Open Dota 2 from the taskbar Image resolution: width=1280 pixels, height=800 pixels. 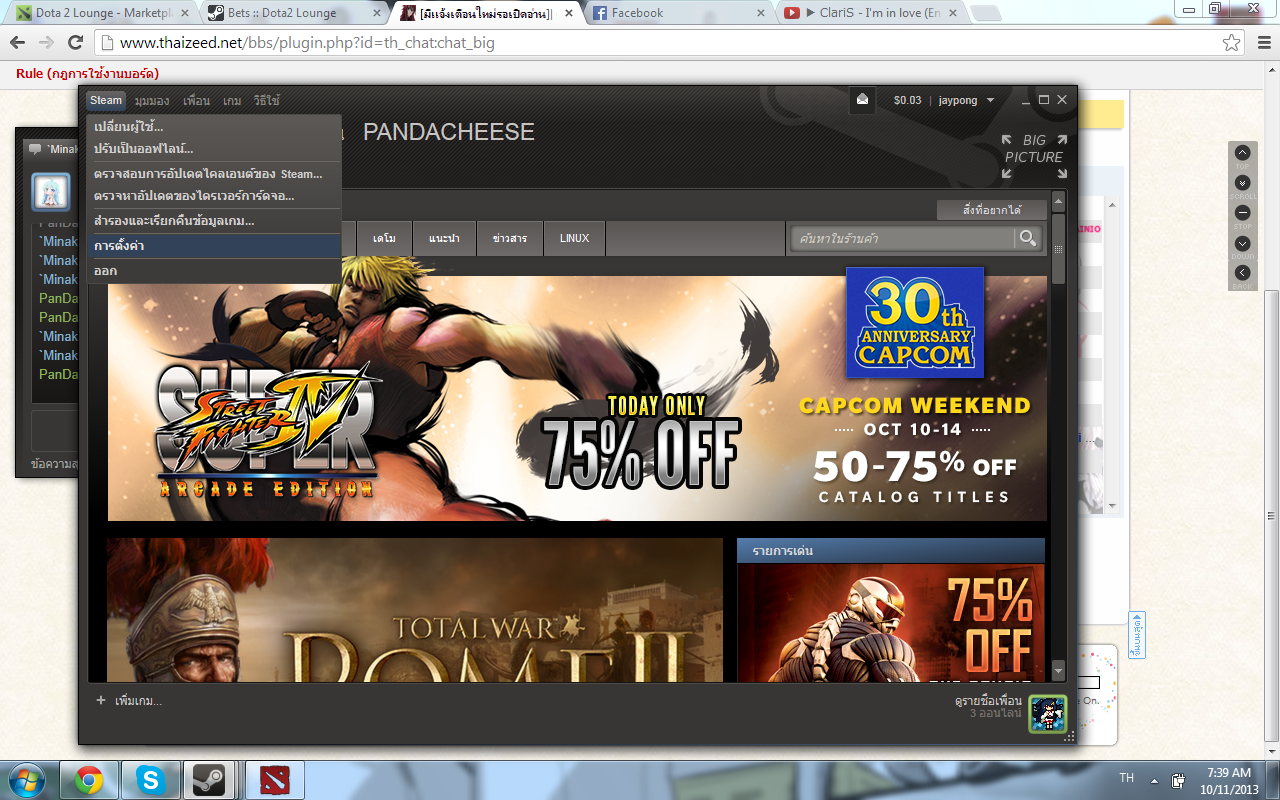[274, 780]
